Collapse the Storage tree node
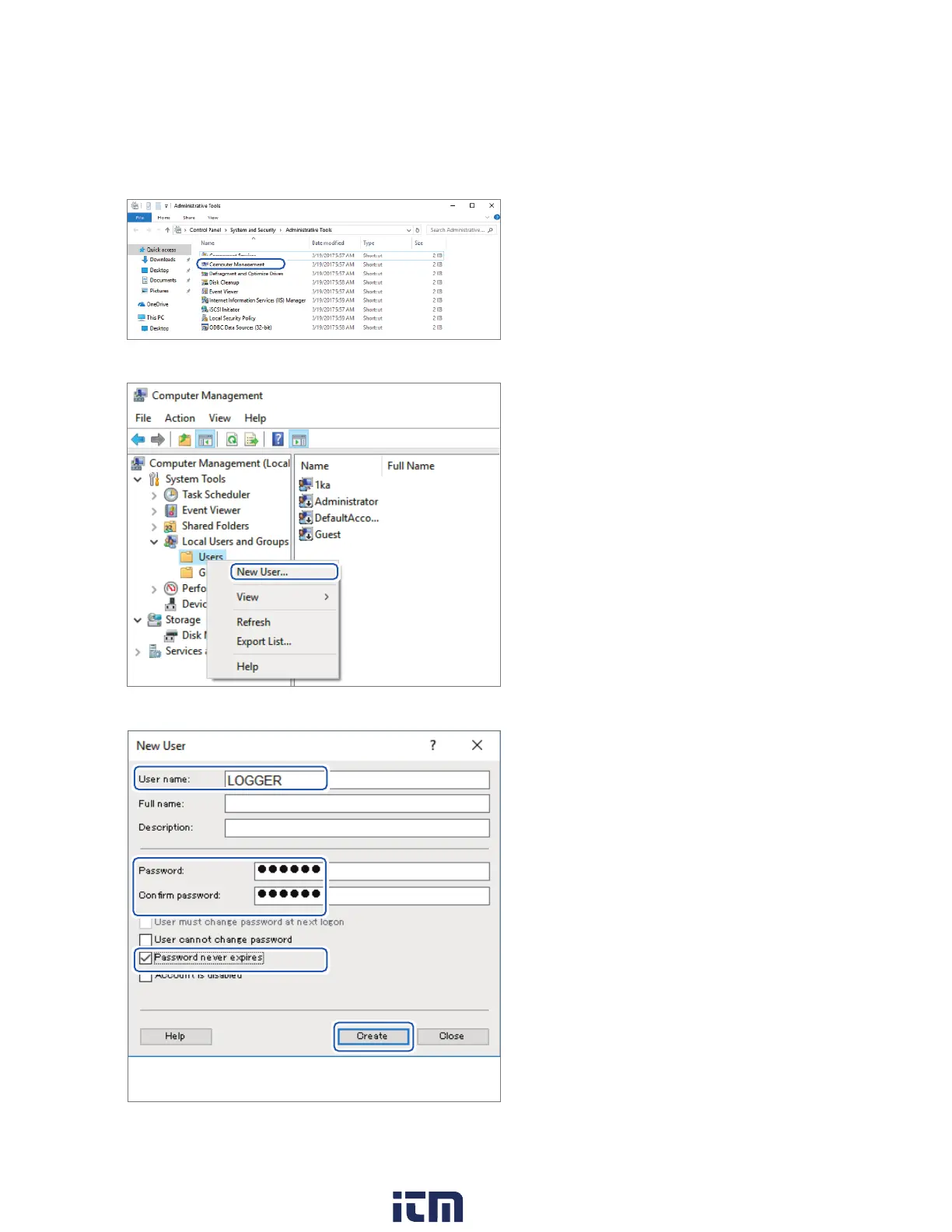Image resolution: width=952 pixels, height=1232 pixels. click(138, 620)
